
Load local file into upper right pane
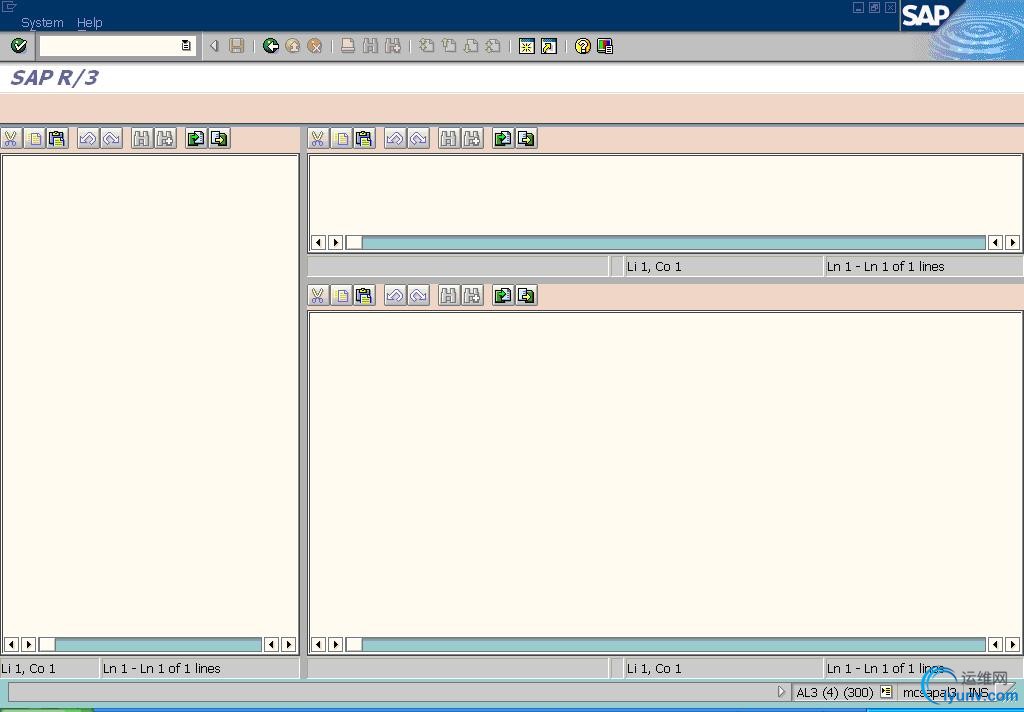click(x=503, y=138)
